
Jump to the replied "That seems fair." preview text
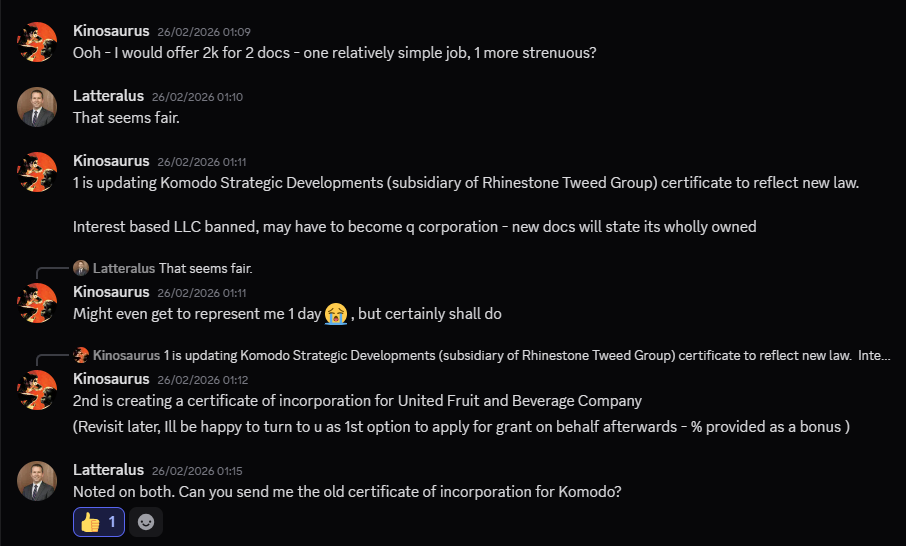click(205, 268)
